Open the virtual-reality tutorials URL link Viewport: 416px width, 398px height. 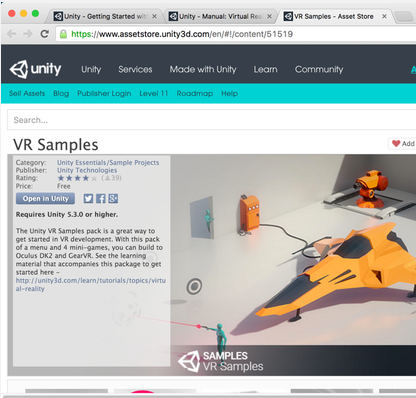(x=91, y=284)
